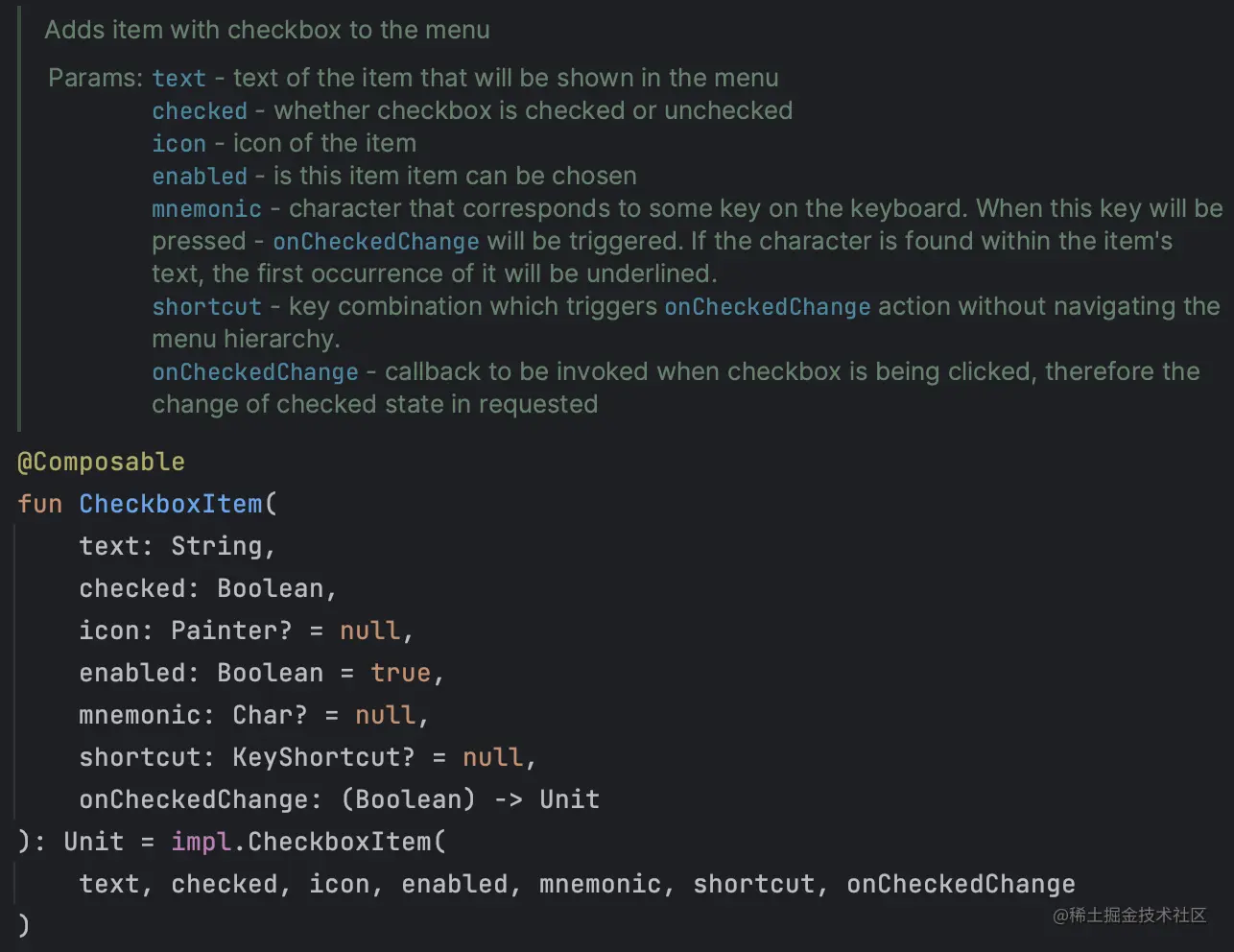Image resolution: width=1234 pixels, height=952 pixels.
Task: Click onCheckedChange link before 'callback to be invoked'
Action: (255, 372)
